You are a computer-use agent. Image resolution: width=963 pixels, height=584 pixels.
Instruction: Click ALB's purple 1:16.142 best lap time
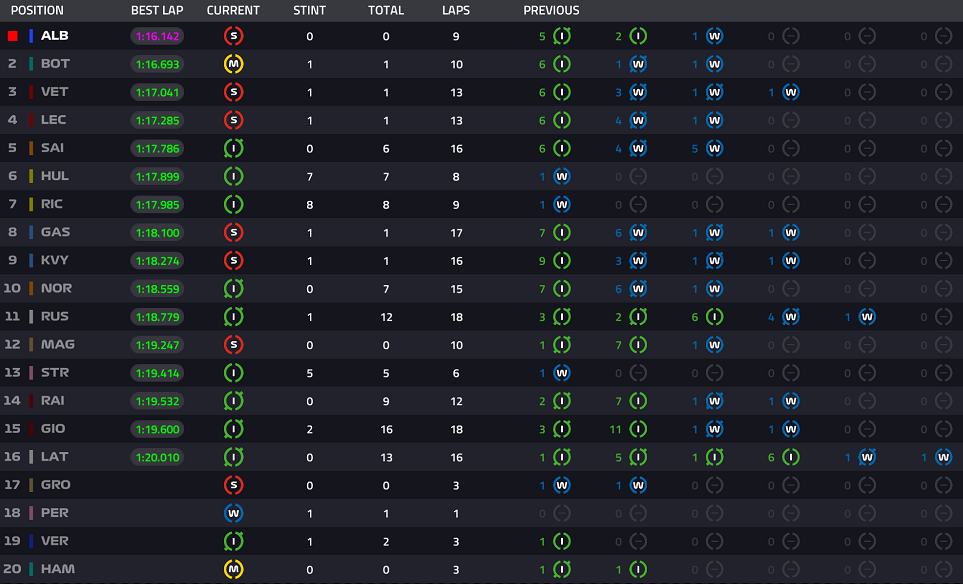click(x=156, y=36)
